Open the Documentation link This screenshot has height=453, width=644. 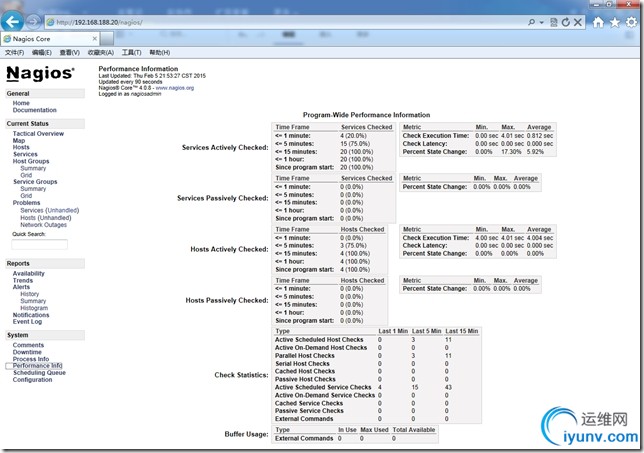click(34, 110)
